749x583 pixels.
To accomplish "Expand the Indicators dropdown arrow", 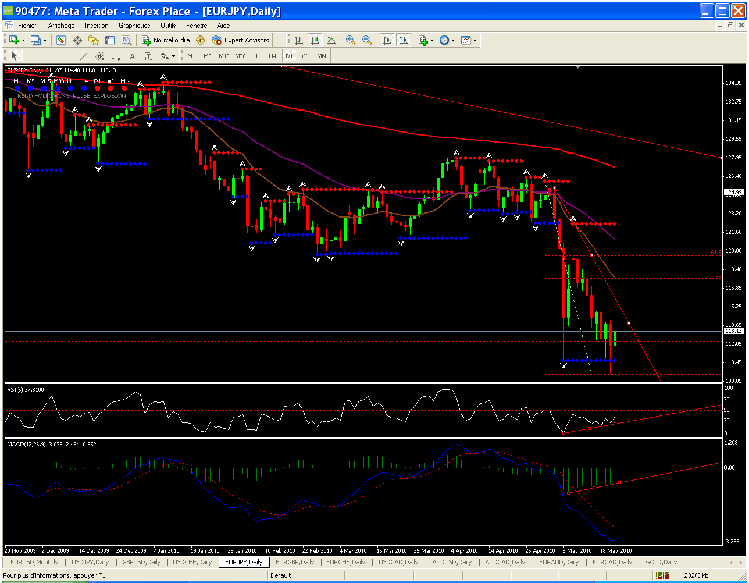I will click(431, 41).
